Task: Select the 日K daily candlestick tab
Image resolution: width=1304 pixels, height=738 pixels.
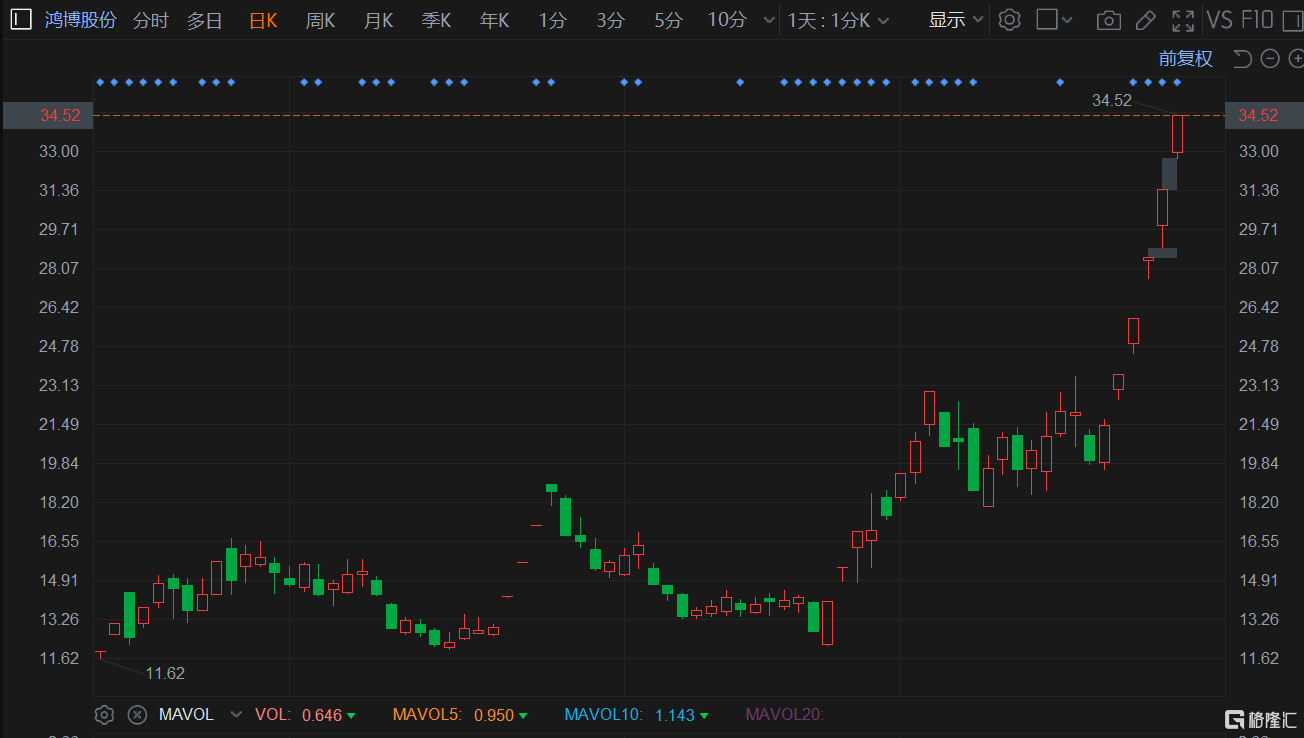Action: (263, 20)
